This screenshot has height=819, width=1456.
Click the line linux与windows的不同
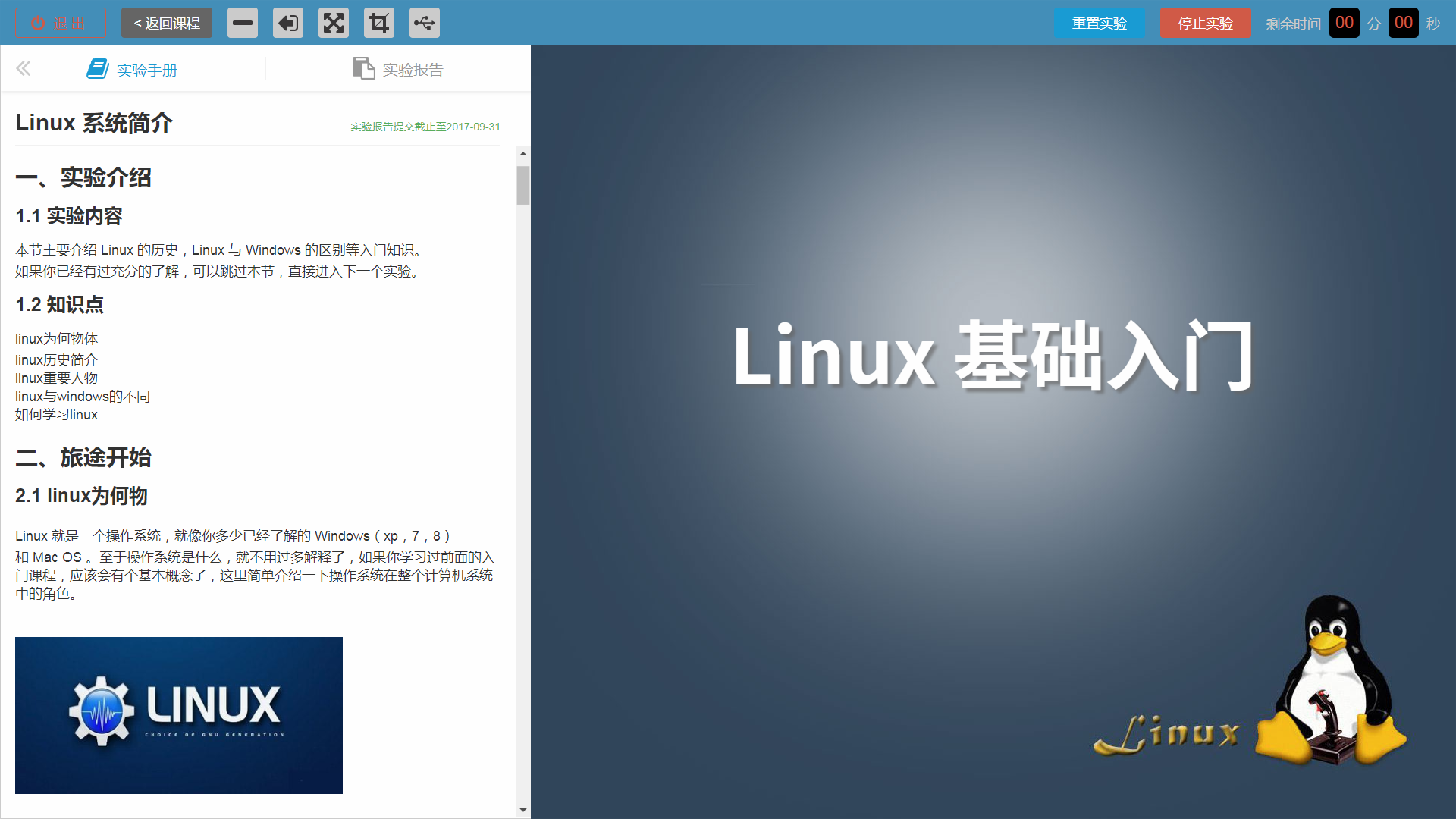pyautogui.click(x=83, y=397)
